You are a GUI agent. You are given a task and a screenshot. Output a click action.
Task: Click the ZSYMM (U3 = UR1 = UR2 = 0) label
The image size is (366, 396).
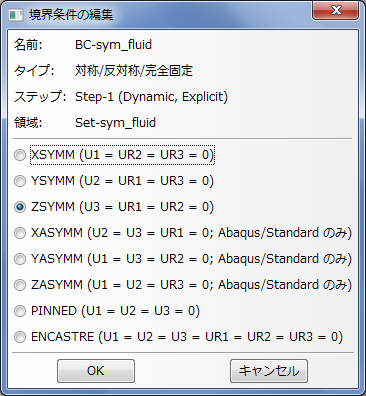122,207
